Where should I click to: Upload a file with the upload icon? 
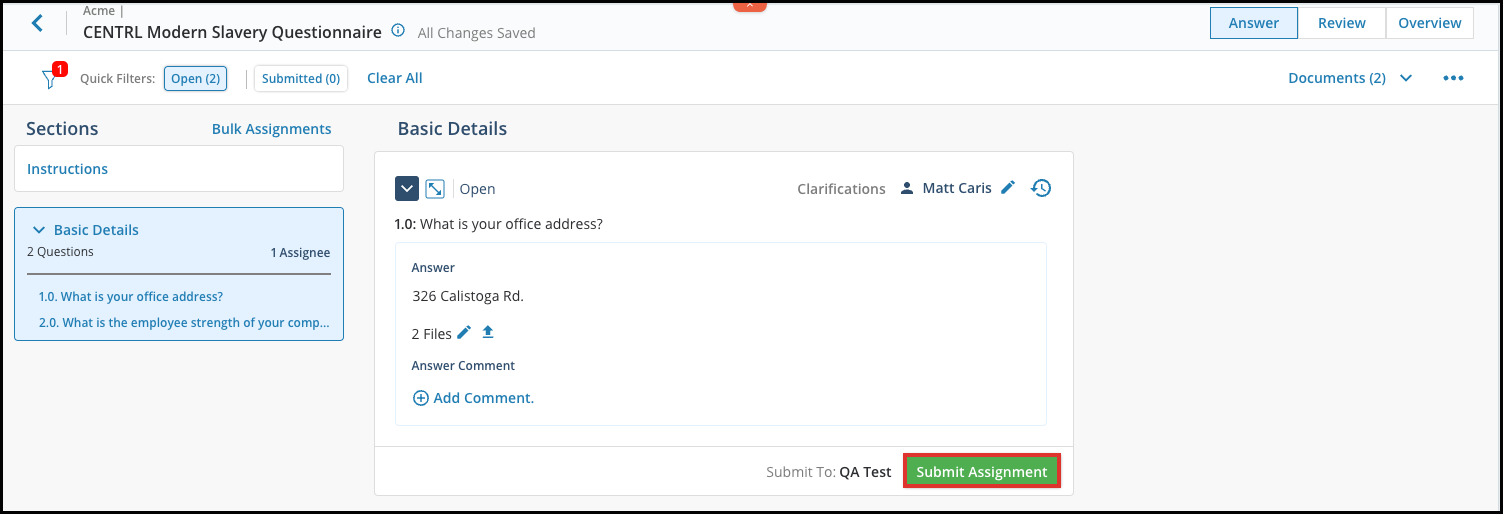pos(488,332)
